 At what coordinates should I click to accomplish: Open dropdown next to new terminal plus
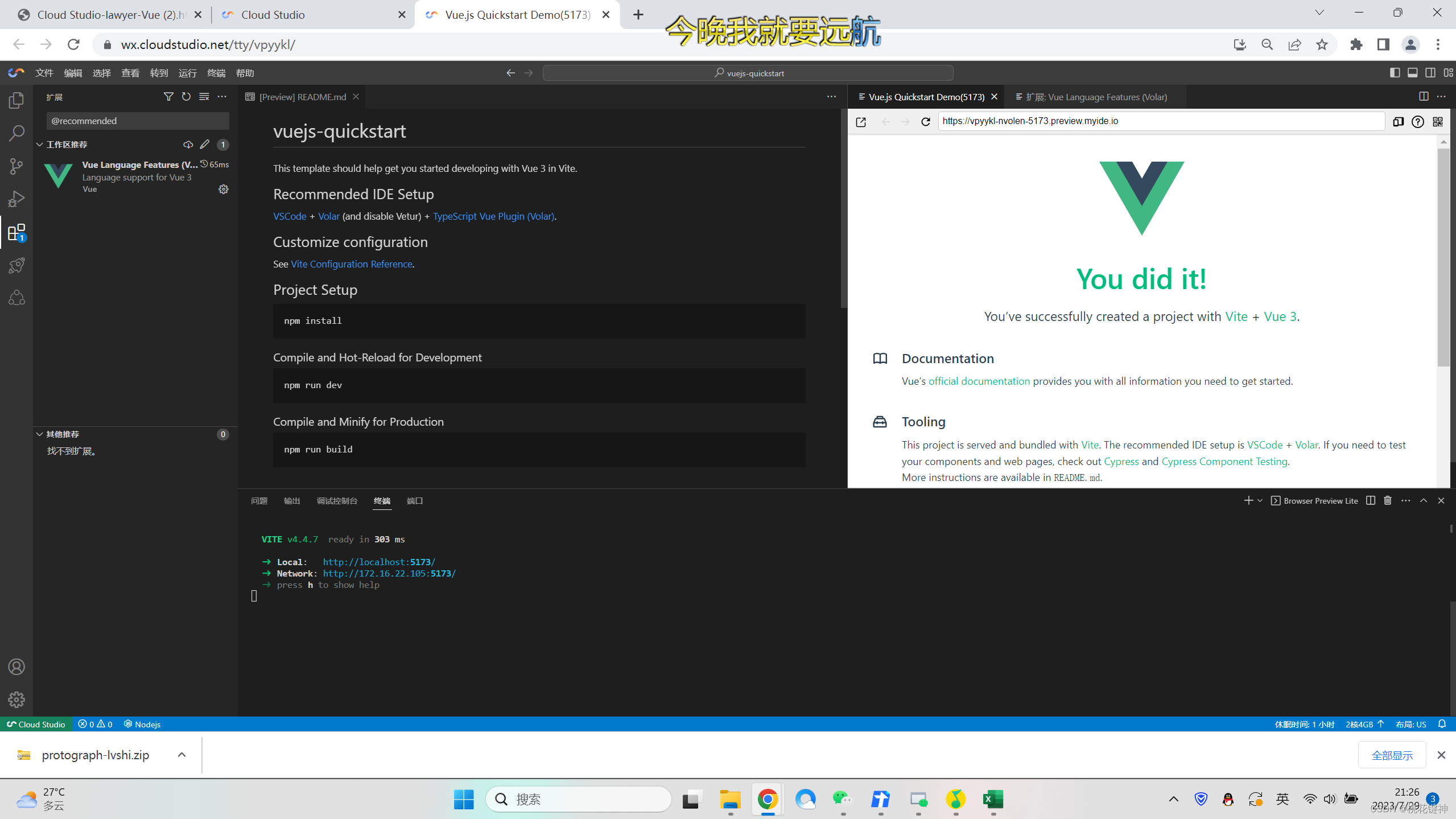point(1260,501)
